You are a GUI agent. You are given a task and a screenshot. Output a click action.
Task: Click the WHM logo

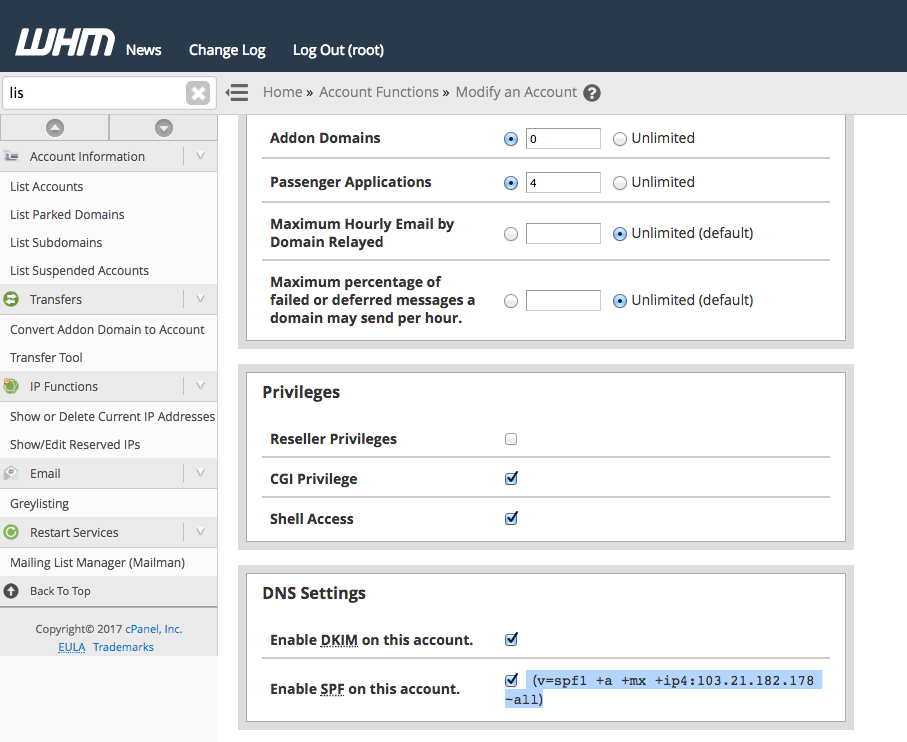65,43
